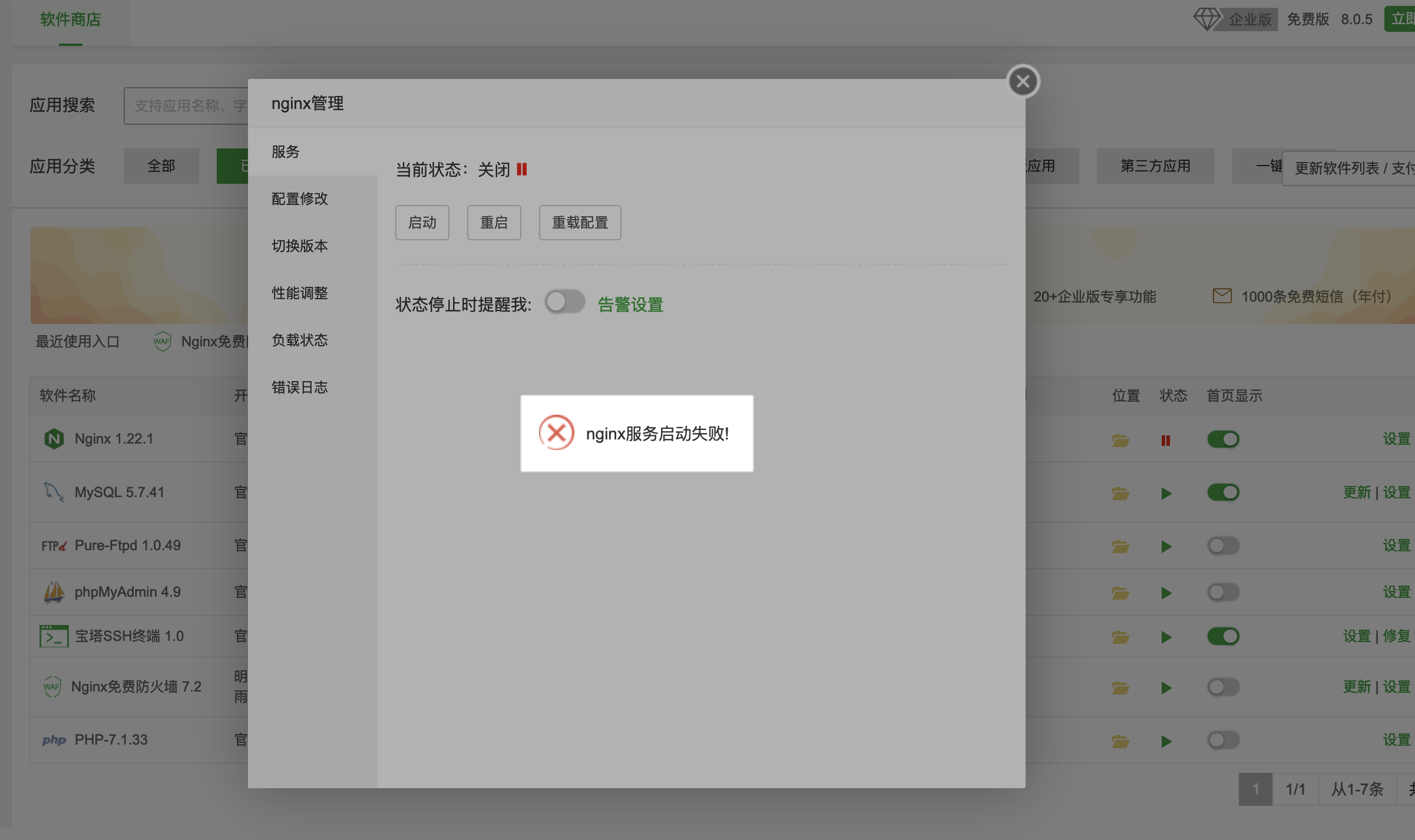
Task: Click the MySQL 5.7.41 dolphin icon
Action: coord(54,492)
